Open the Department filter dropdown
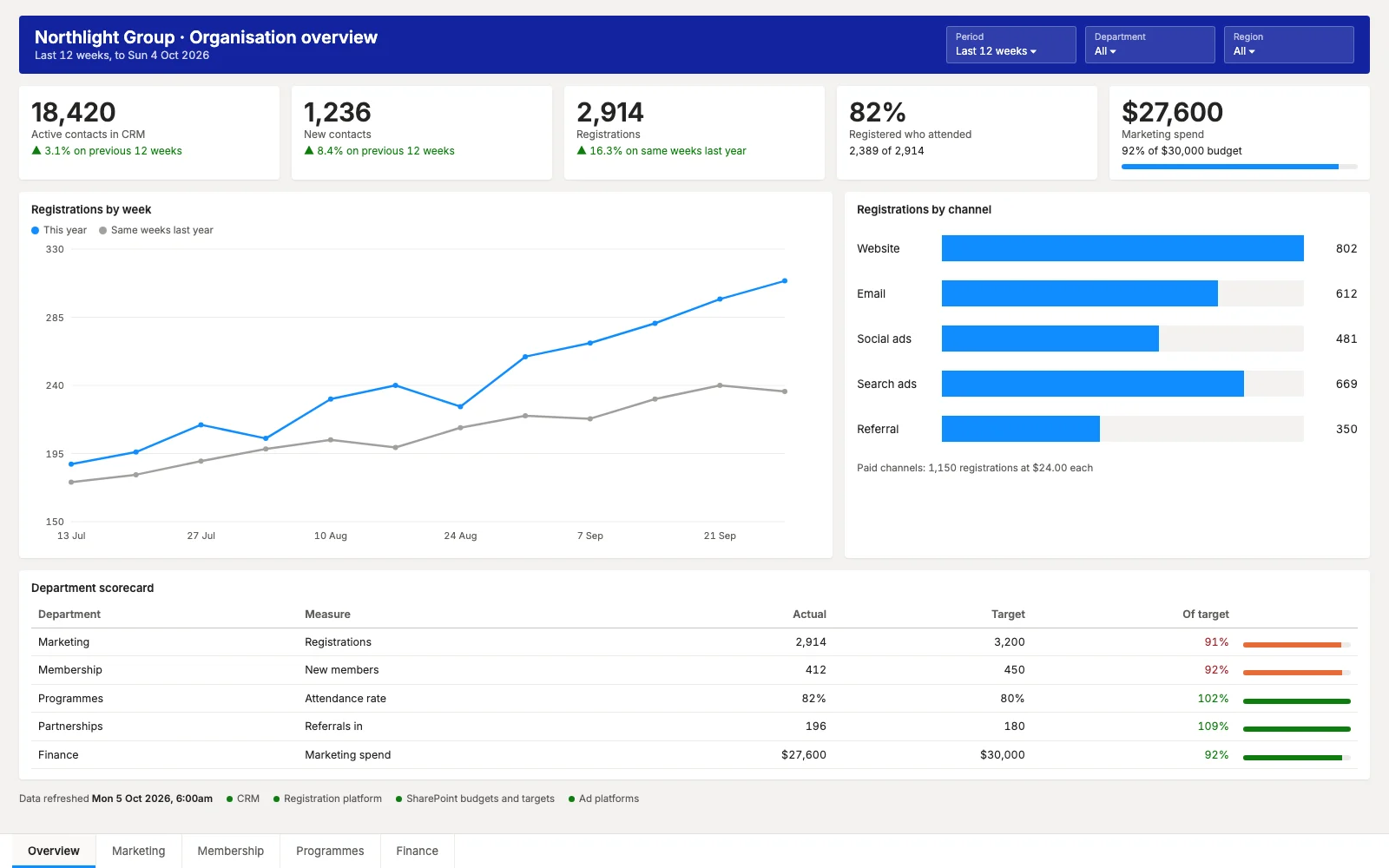Viewport: 1389px width, 868px height. coord(1149,44)
